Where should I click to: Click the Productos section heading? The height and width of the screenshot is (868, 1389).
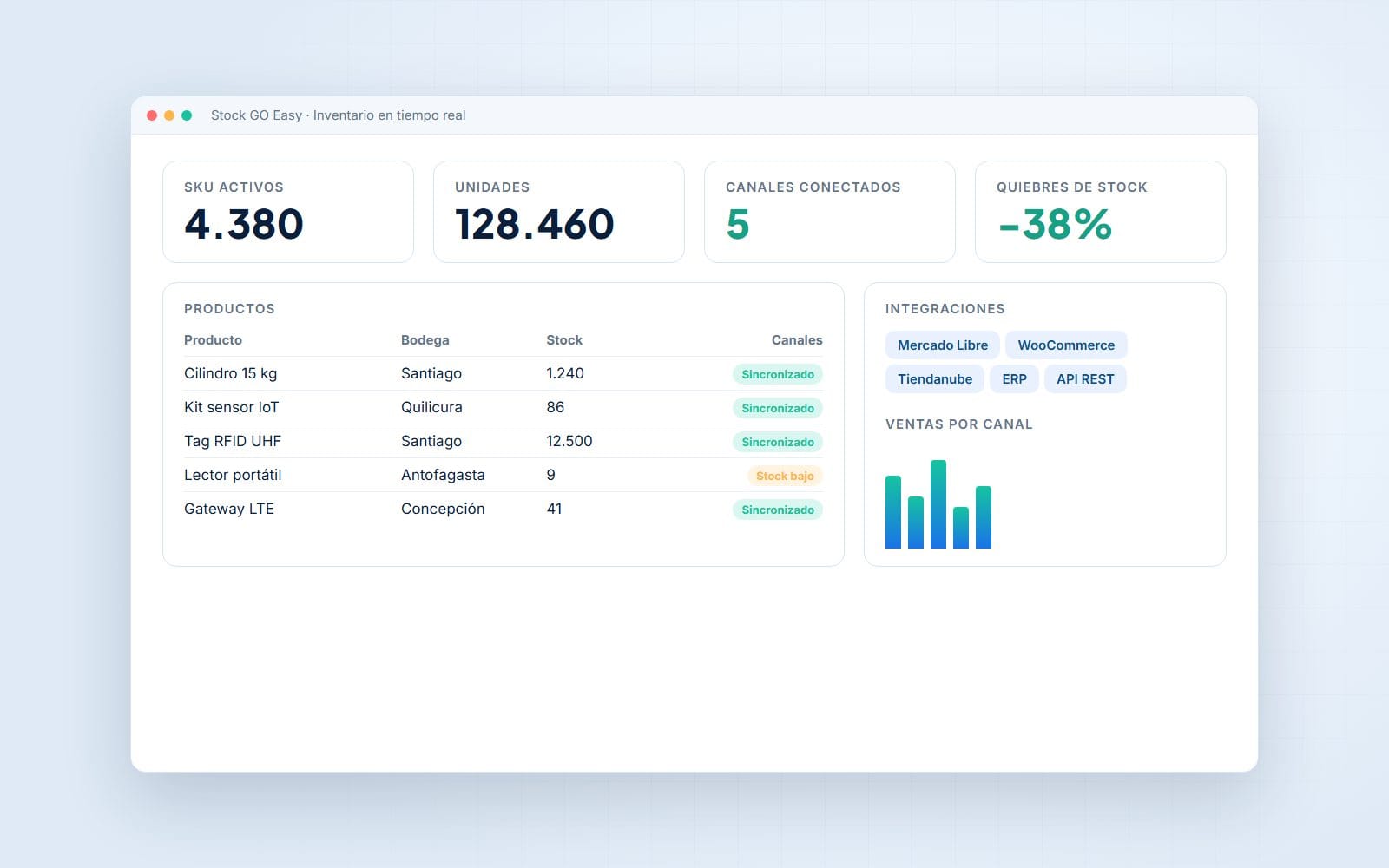point(229,309)
